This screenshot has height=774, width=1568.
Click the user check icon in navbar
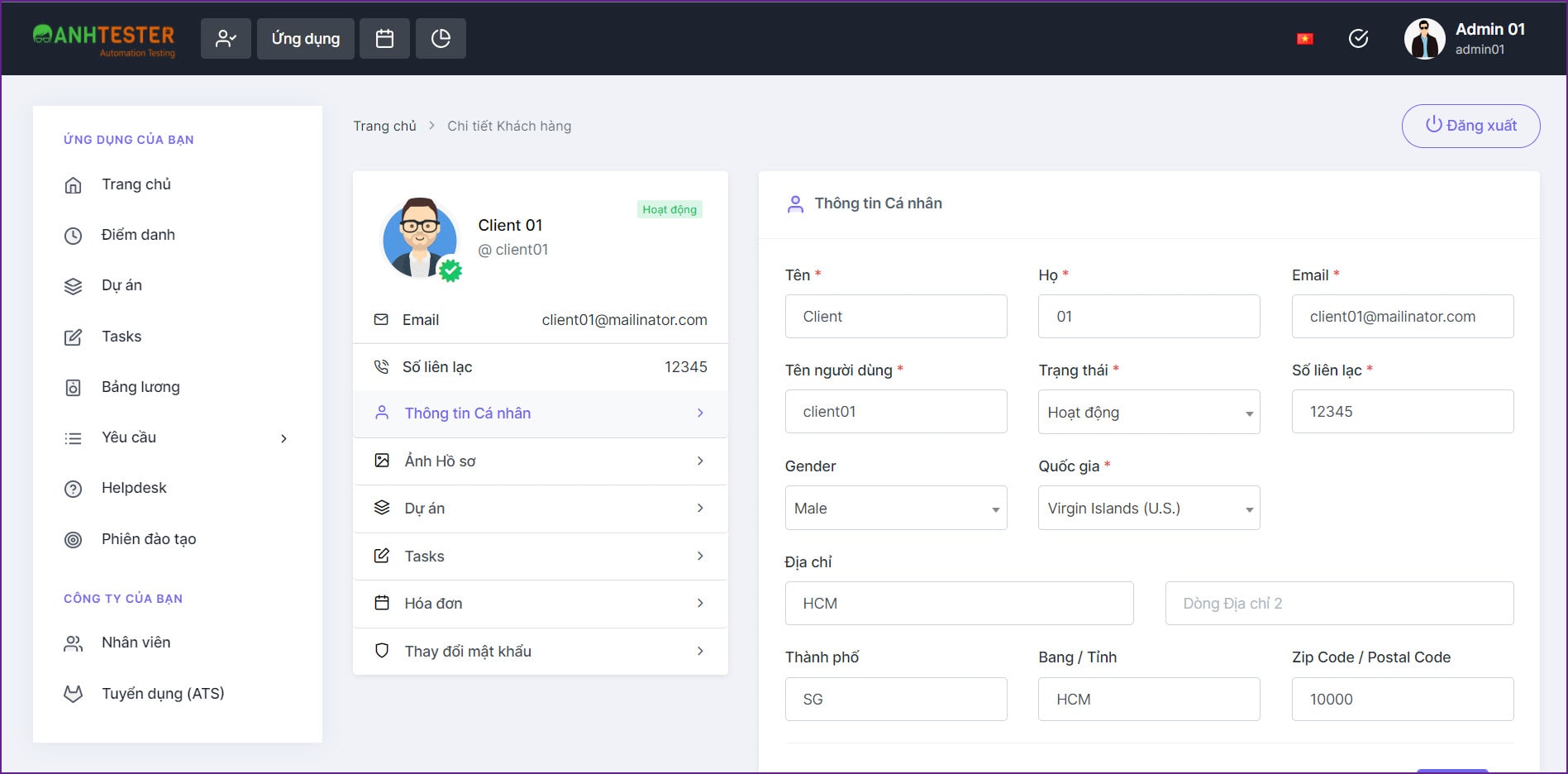(x=226, y=39)
